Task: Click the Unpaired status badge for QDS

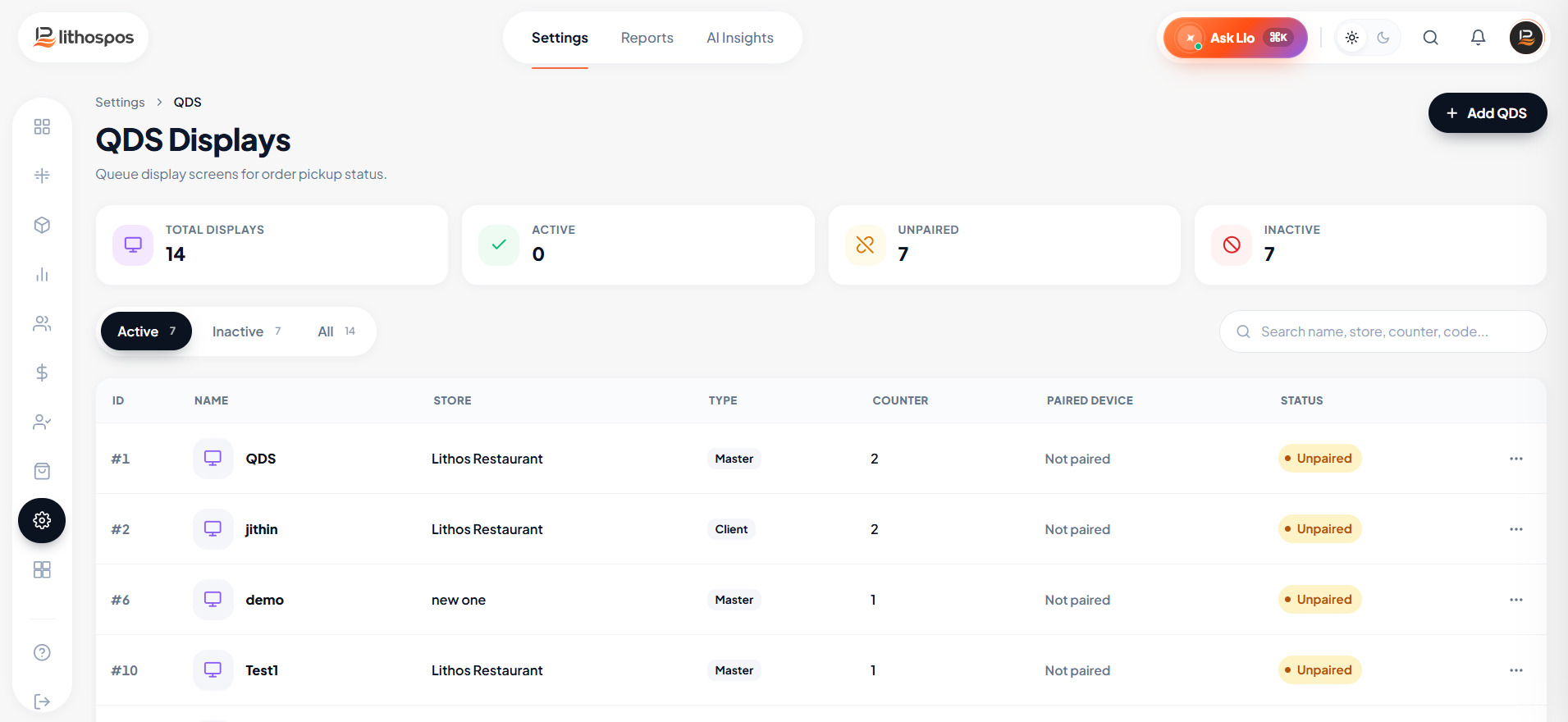Action: (x=1319, y=459)
